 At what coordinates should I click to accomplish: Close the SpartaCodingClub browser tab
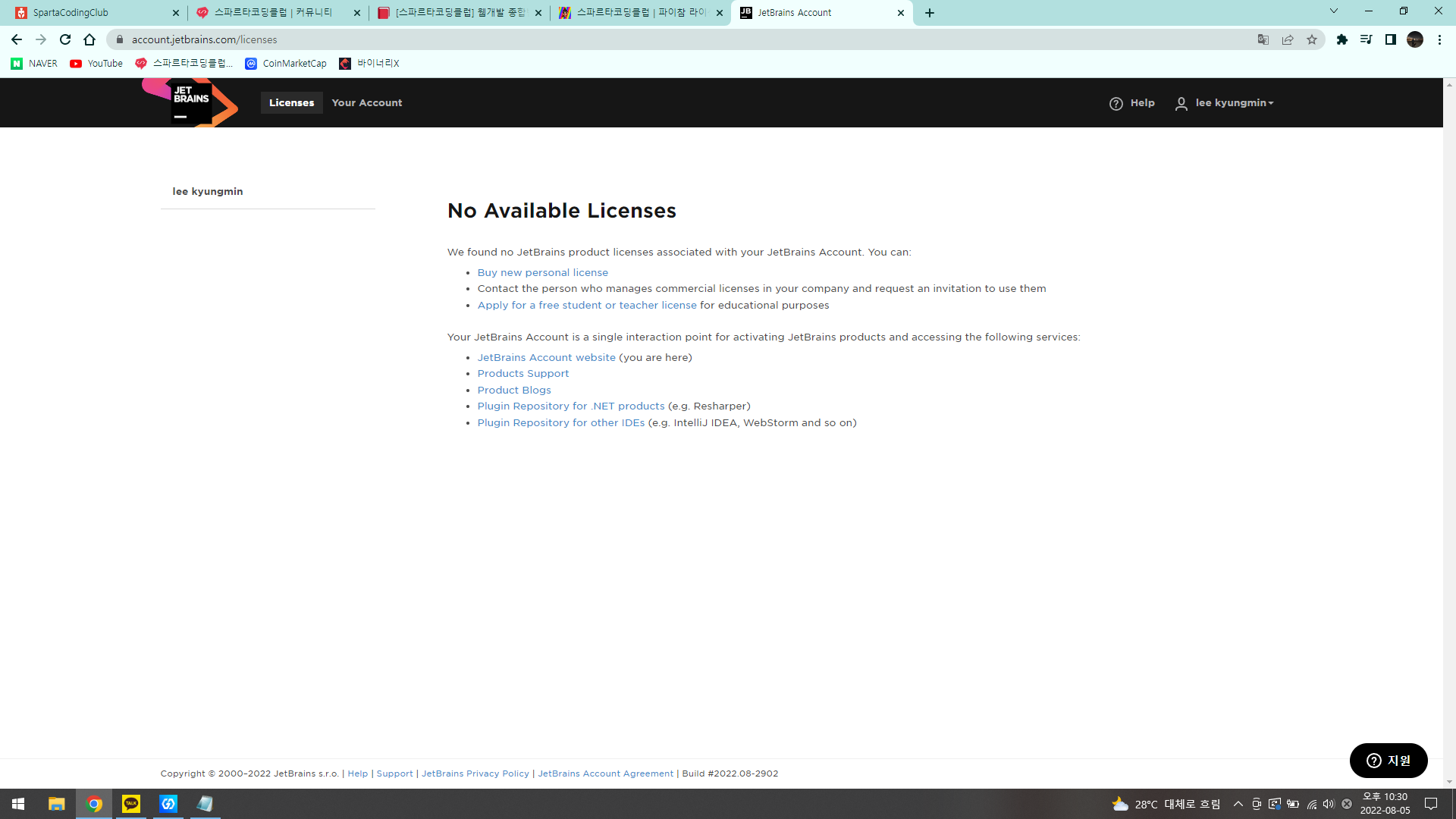point(176,13)
